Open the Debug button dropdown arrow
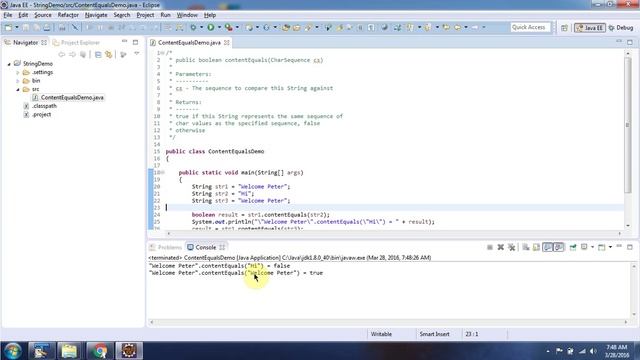This screenshot has width=640, height=360. coord(201,27)
